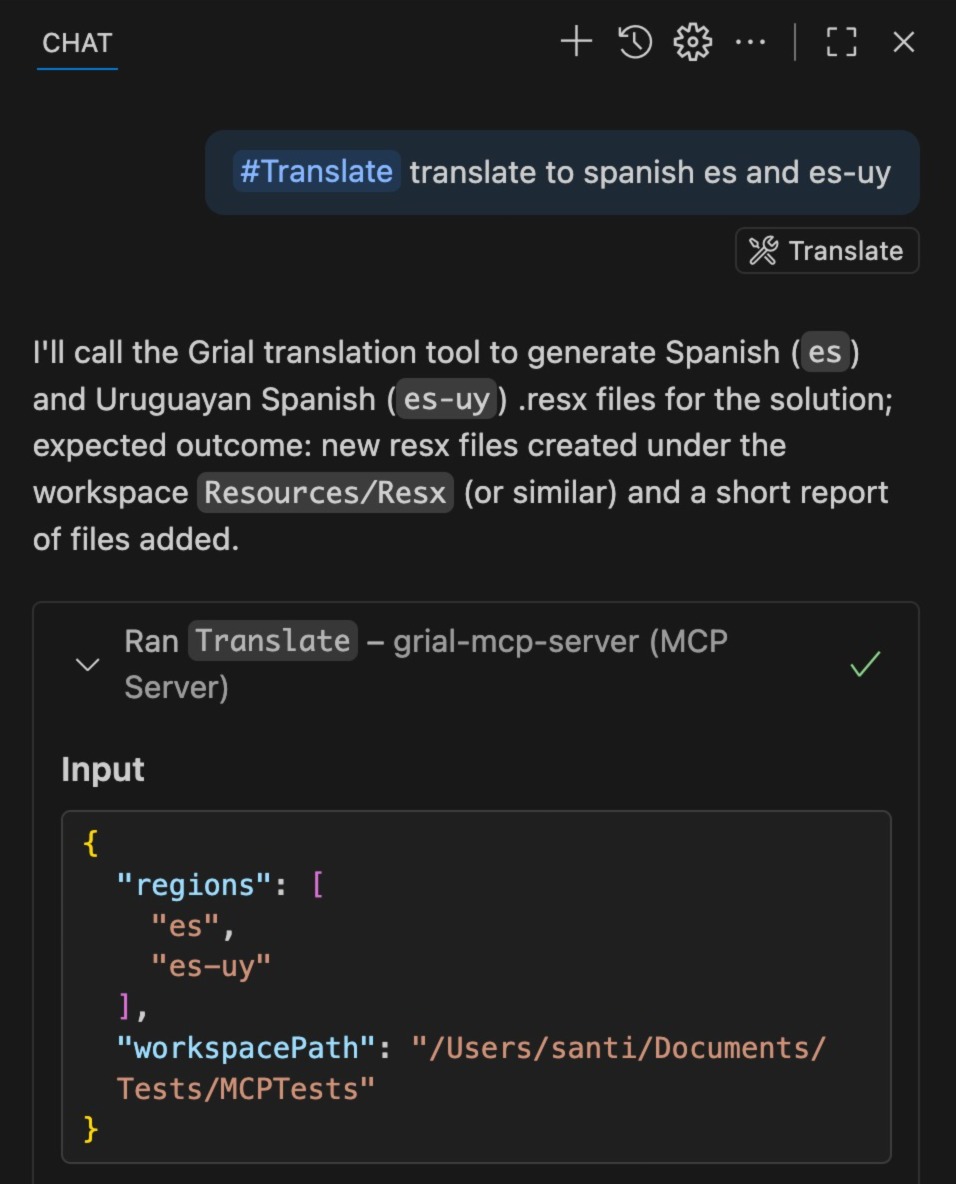The image size is (956, 1184).
Task: Collapse the Ran Translate tool call
Action: point(87,664)
